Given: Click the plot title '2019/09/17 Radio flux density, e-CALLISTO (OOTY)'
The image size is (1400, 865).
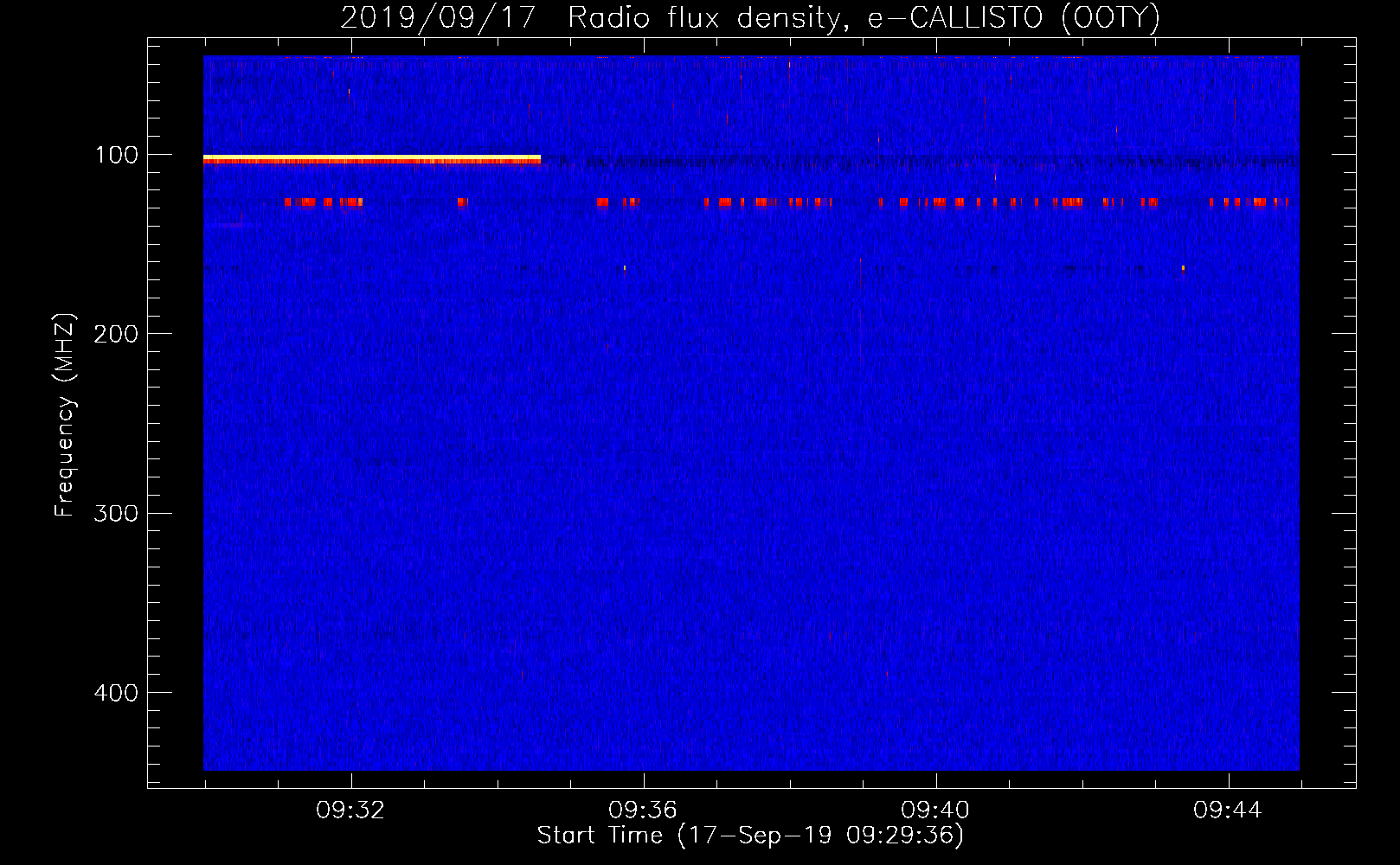Looking at the screenshot, I should [x=750, y=17].
